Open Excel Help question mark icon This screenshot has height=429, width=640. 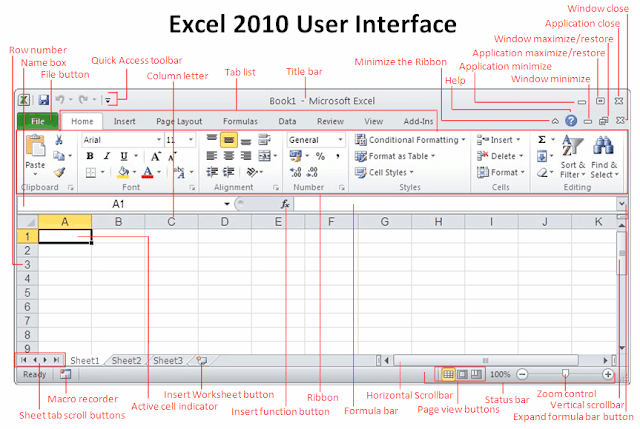(x=571, y=120)
